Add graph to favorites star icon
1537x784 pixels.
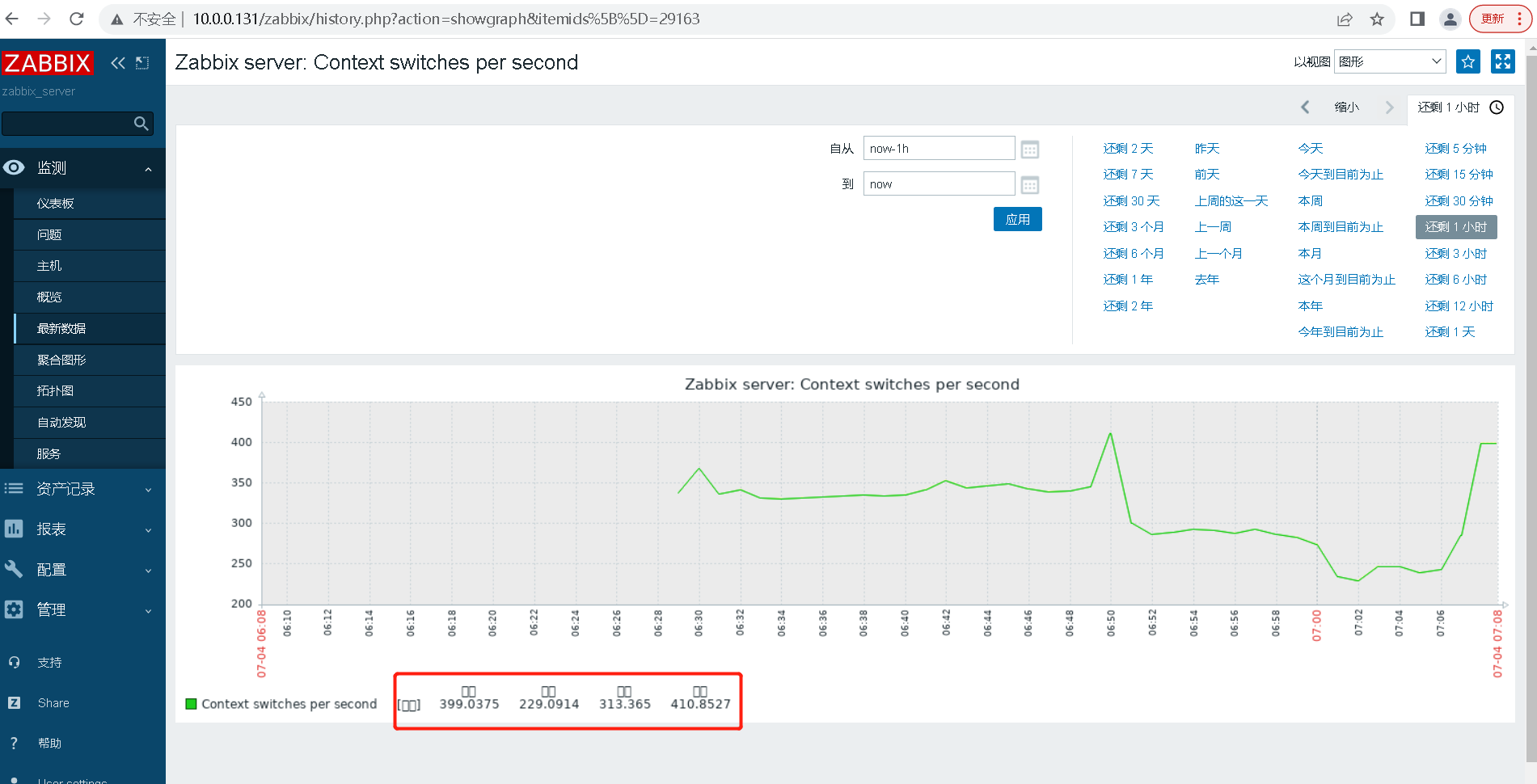point(1467,61)
